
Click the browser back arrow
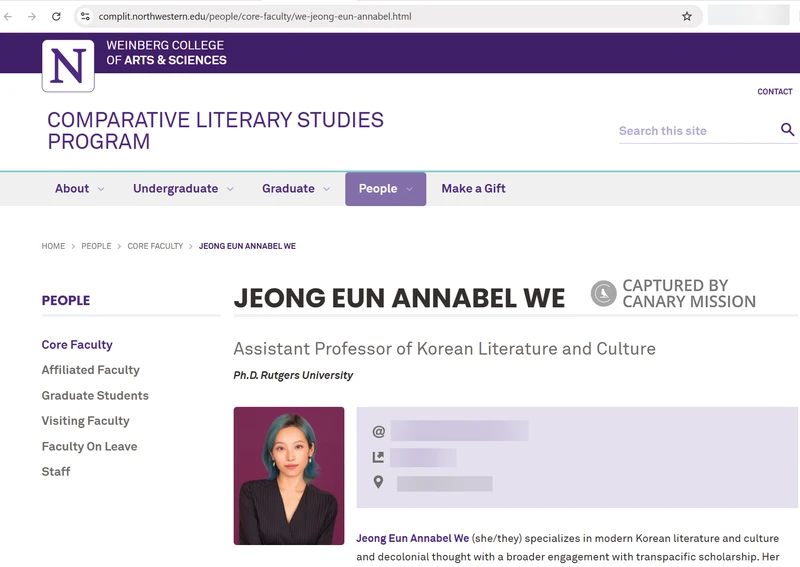coord(9,17)
